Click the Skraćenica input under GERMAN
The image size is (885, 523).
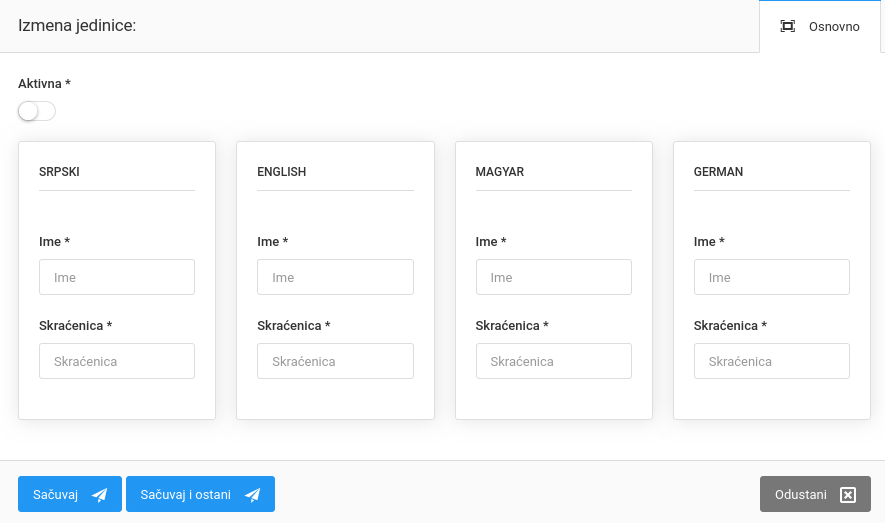[x=771, y=361]
